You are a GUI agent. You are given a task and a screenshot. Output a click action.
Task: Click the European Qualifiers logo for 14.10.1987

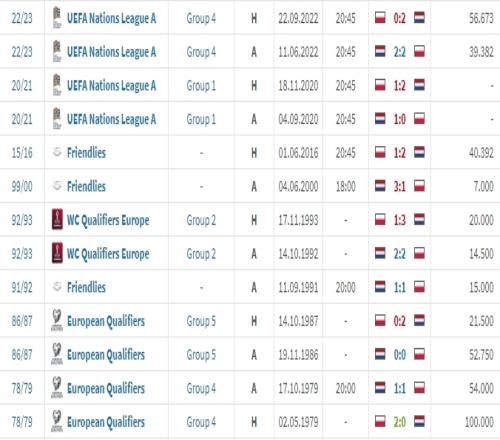pos(57,320)
